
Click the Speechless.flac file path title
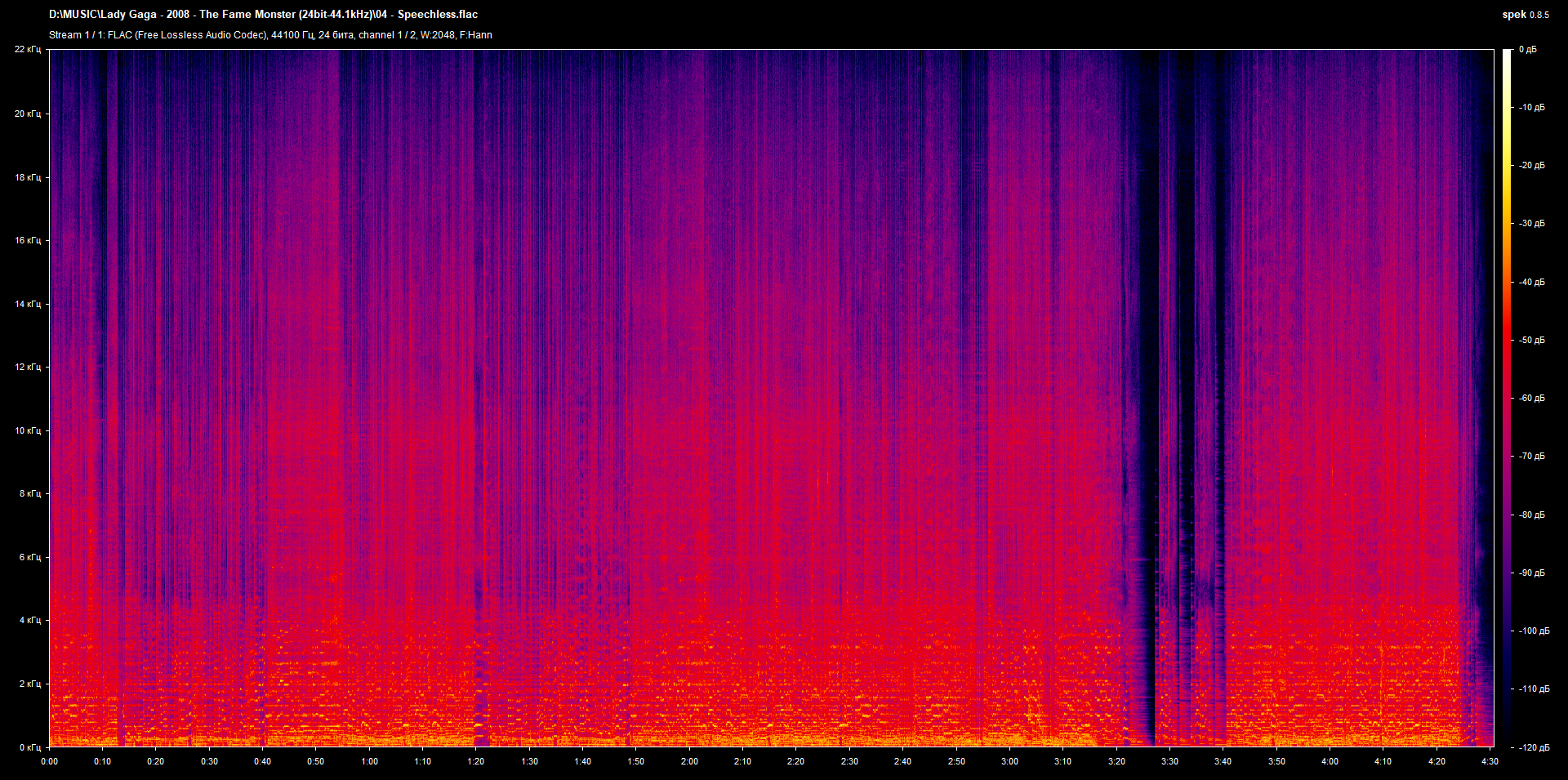click(263, 15)
